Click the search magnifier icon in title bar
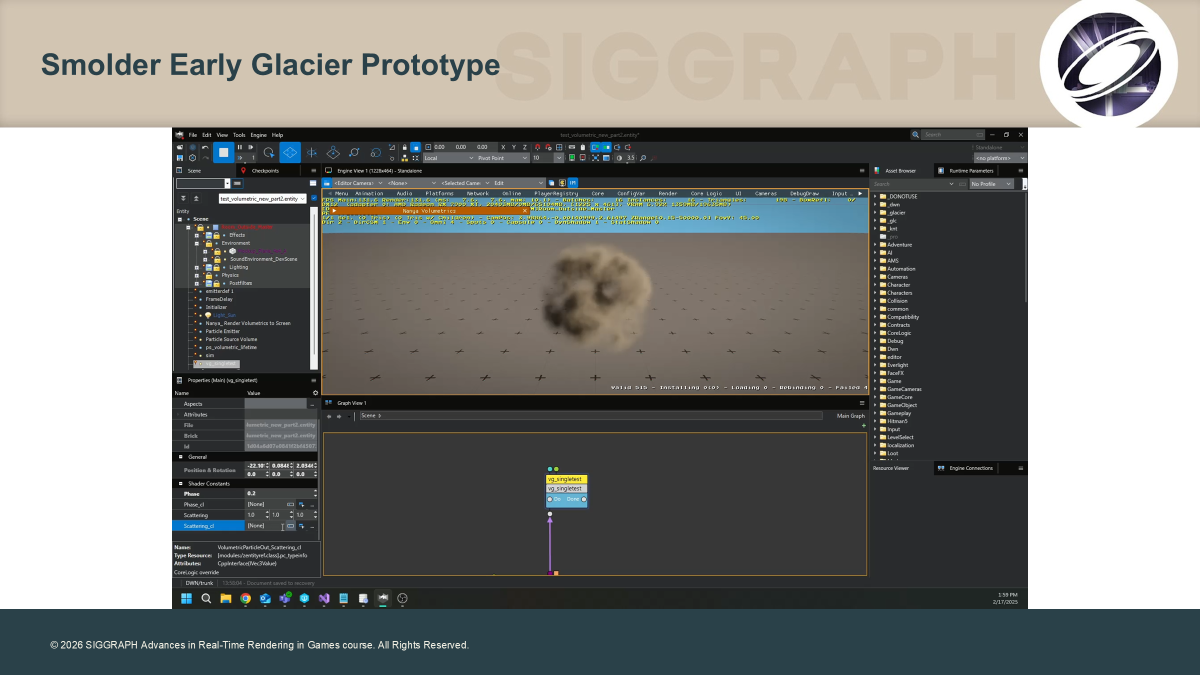Image resolution: width=1200 pixels, height=675 pixels. 915,134
